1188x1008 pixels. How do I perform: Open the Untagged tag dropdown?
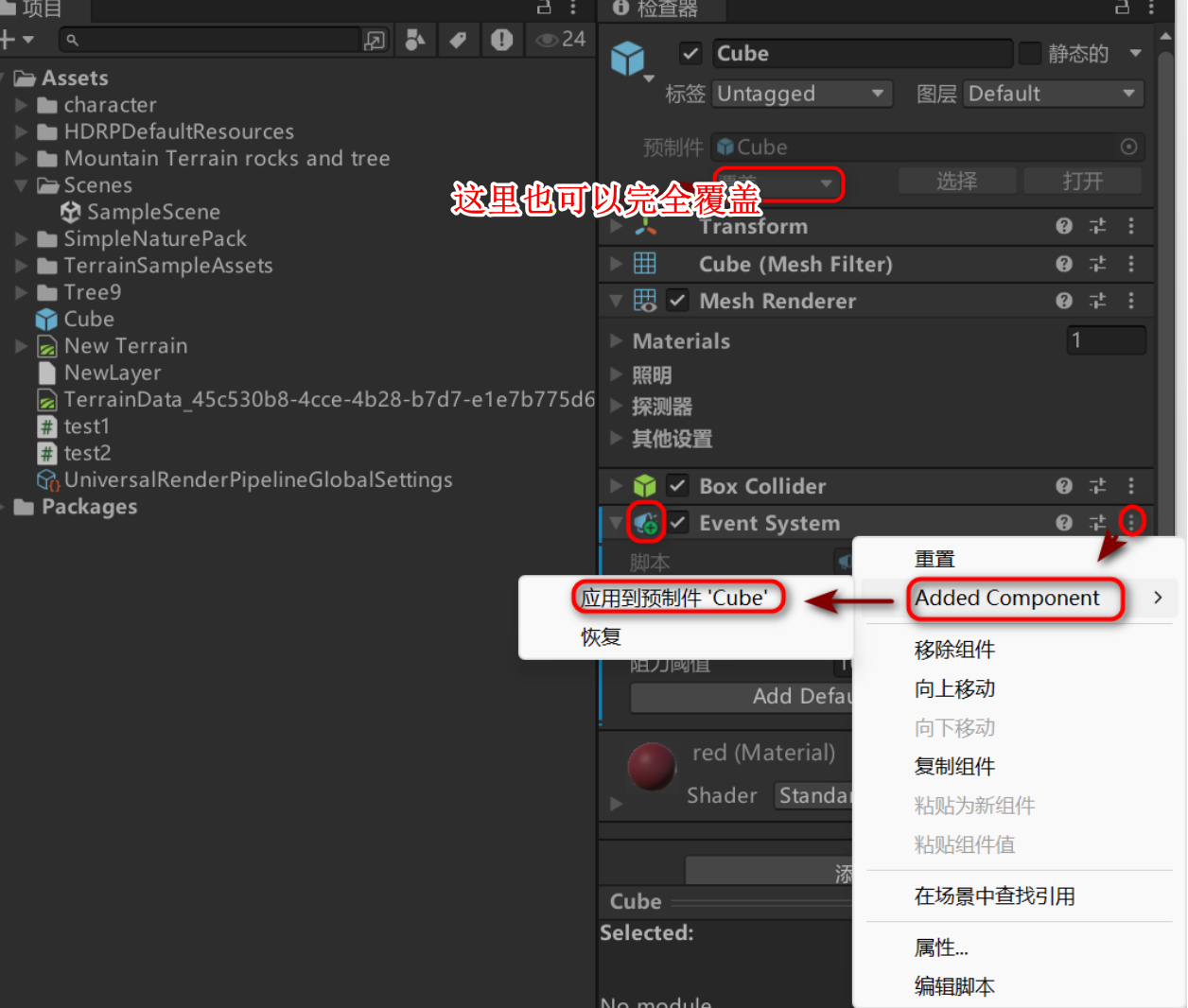tap(802, 94)
